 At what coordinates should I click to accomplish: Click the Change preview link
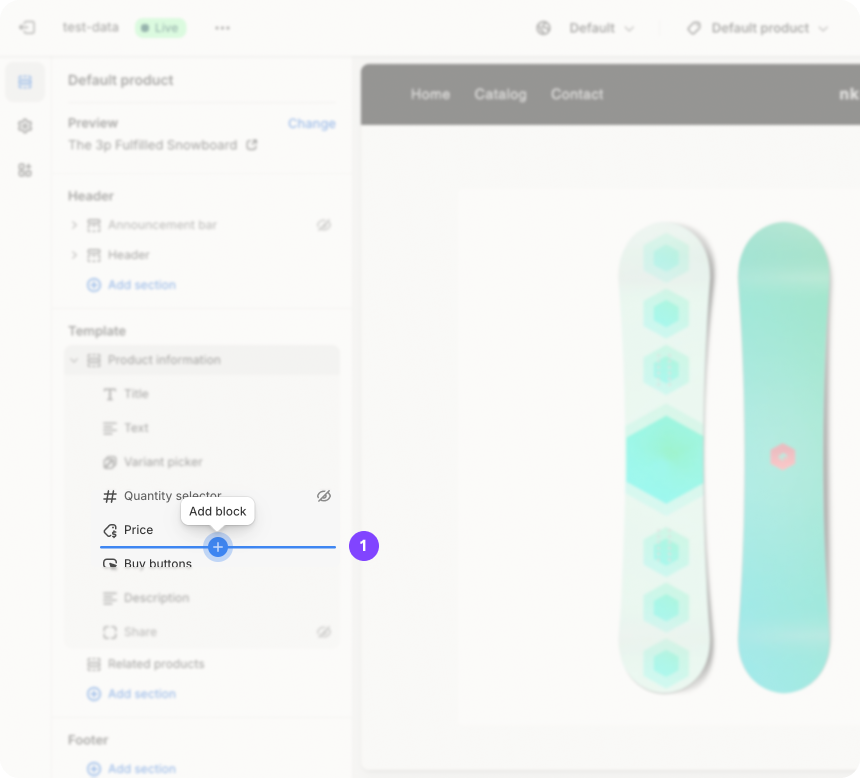(312, 123)
